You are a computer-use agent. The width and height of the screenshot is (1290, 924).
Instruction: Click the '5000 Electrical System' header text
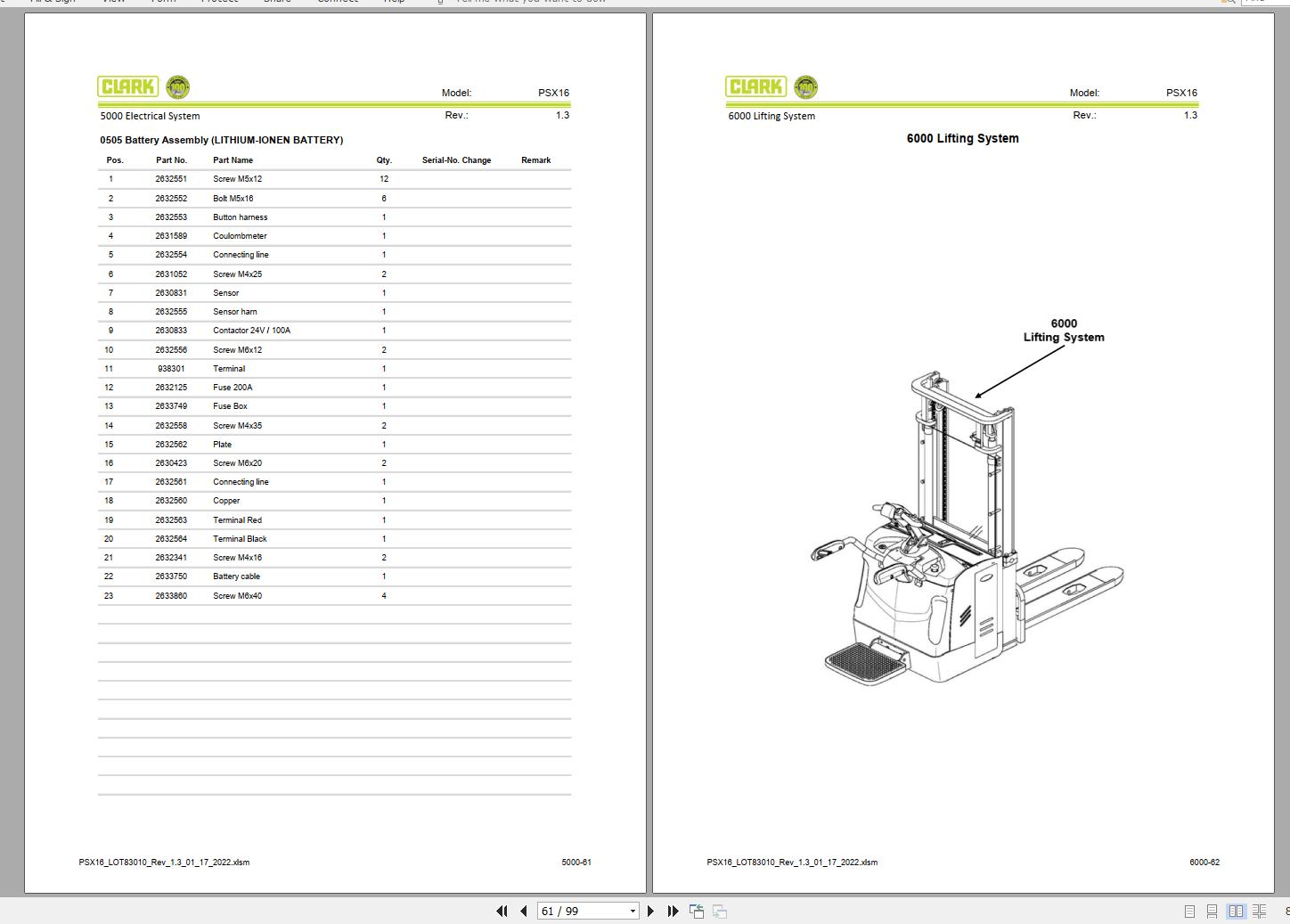point(150,116)
